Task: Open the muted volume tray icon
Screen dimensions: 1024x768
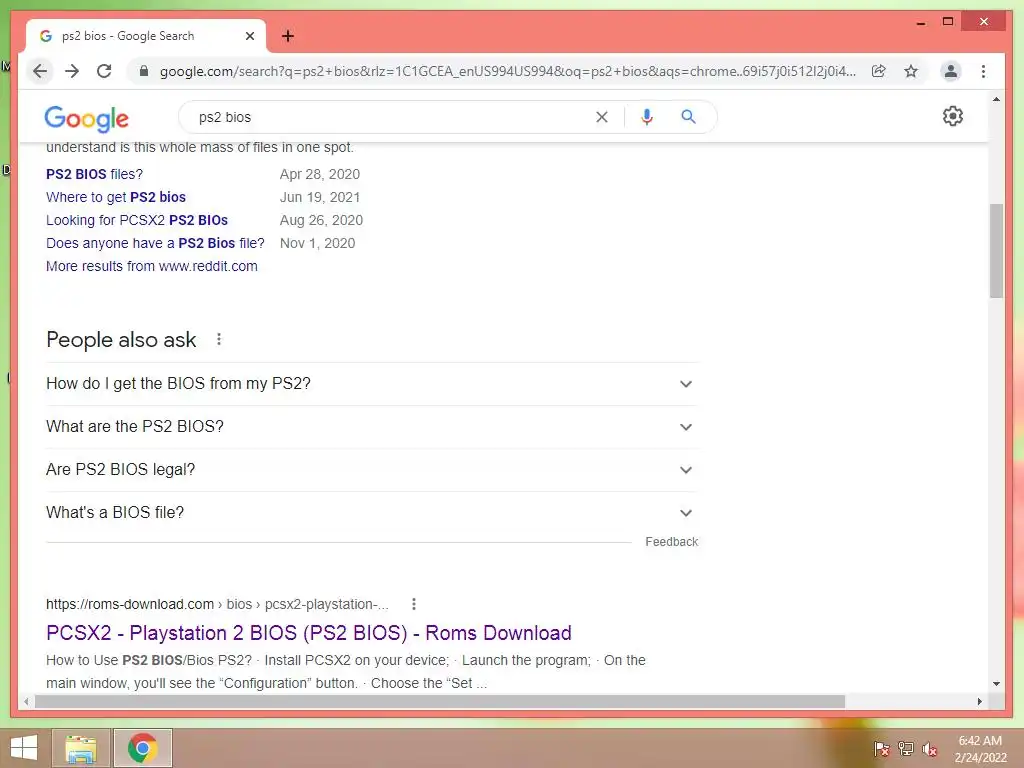Action: (x=930, y=749)
